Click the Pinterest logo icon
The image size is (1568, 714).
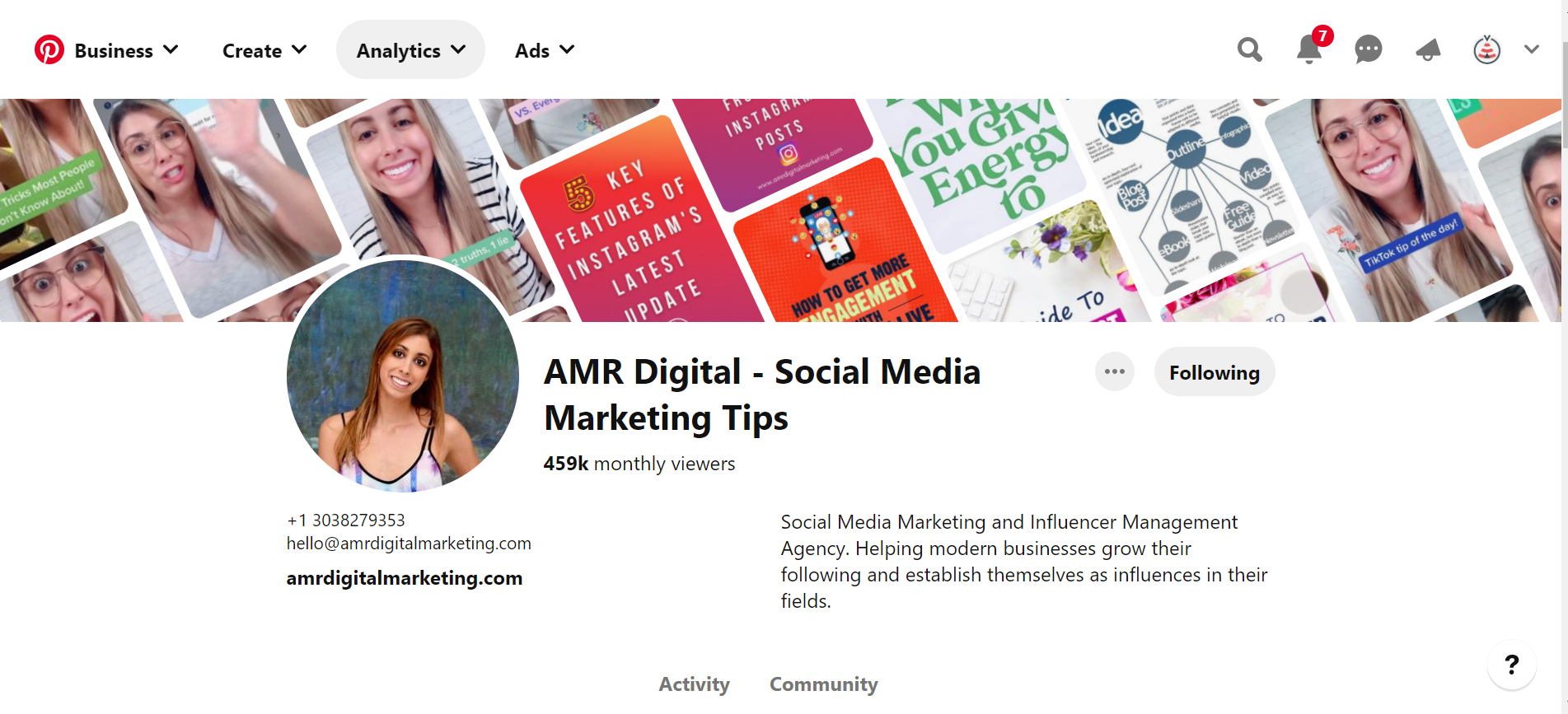49,50
